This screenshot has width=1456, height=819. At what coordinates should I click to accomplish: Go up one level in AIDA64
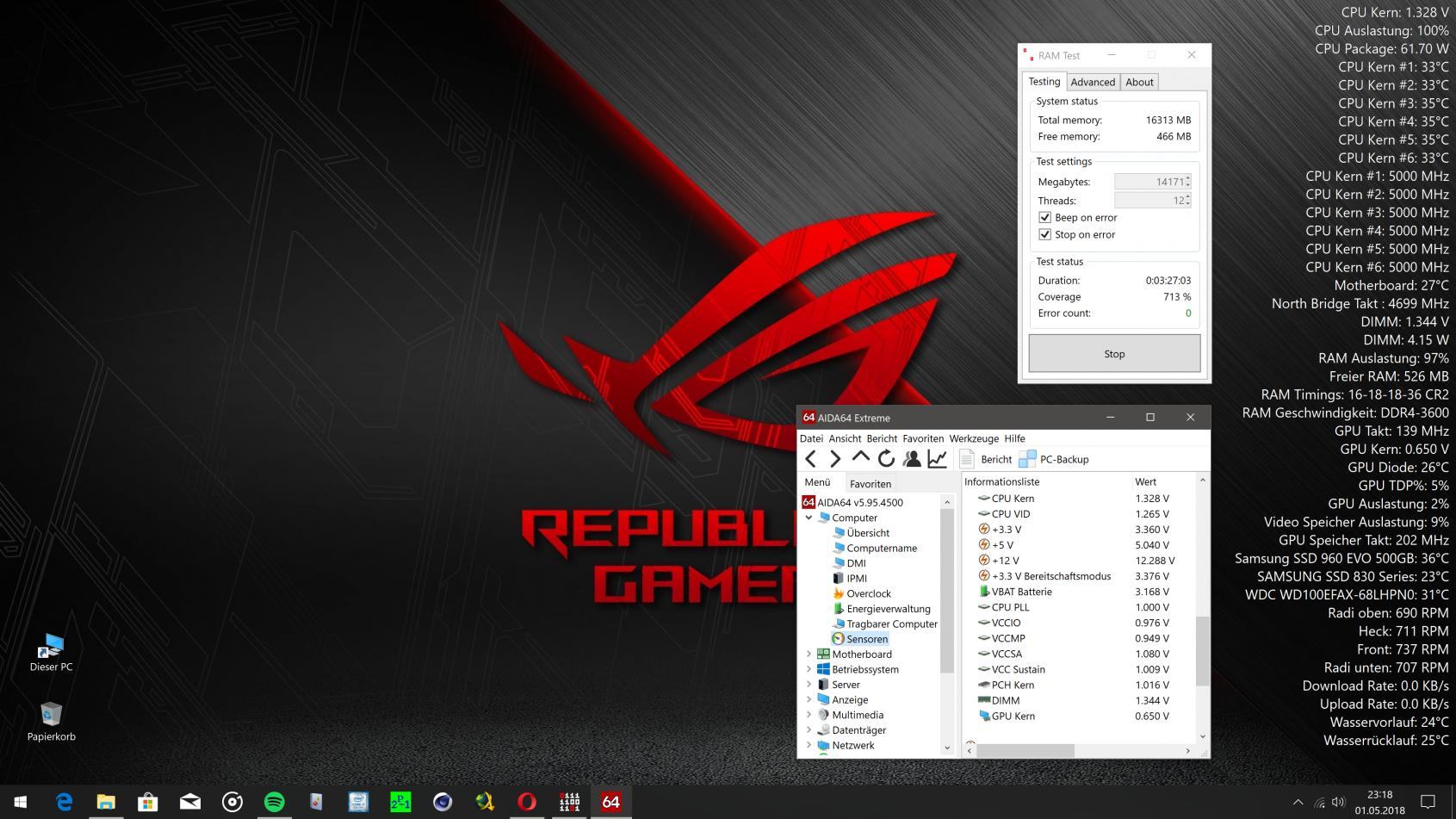pos(860,458)
